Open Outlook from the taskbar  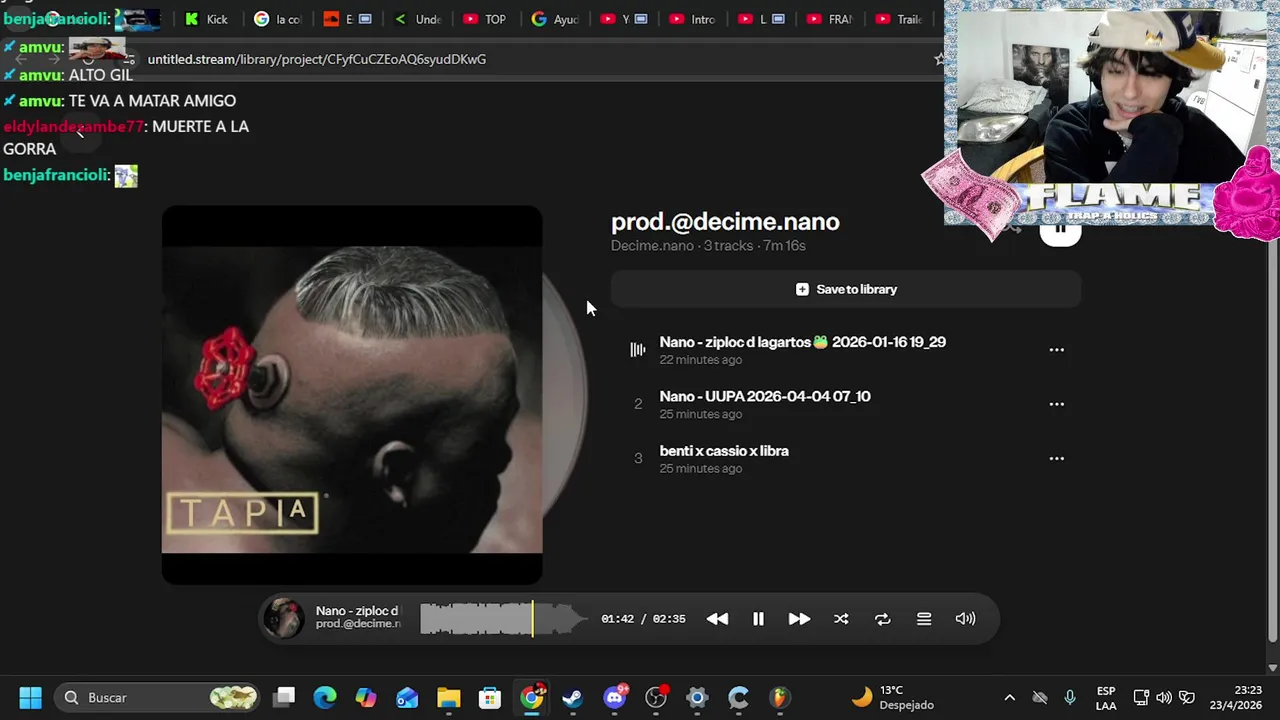pyautogui.click(x=407, y=697)
